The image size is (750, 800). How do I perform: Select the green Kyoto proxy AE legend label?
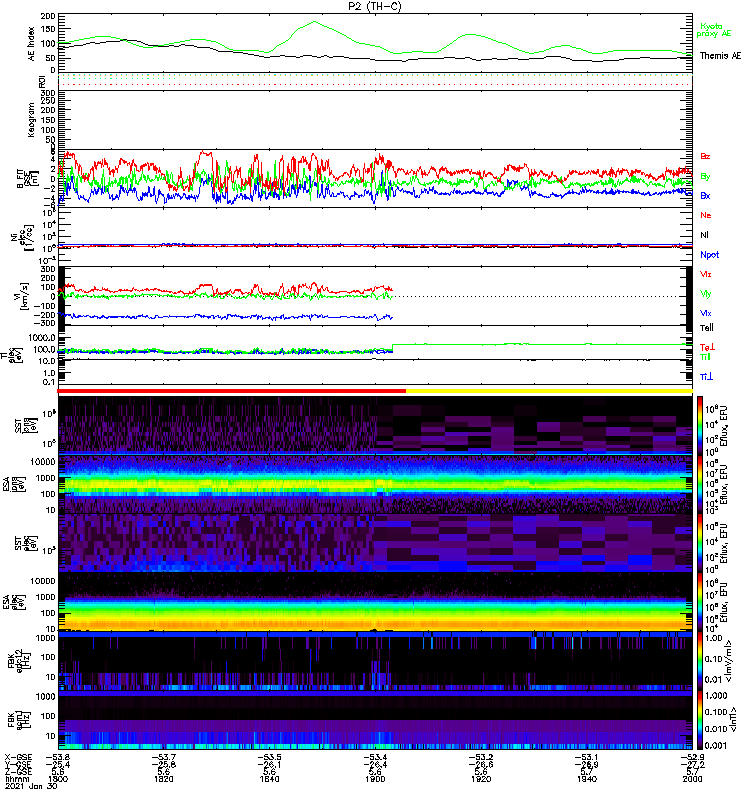tap(714, 30)
